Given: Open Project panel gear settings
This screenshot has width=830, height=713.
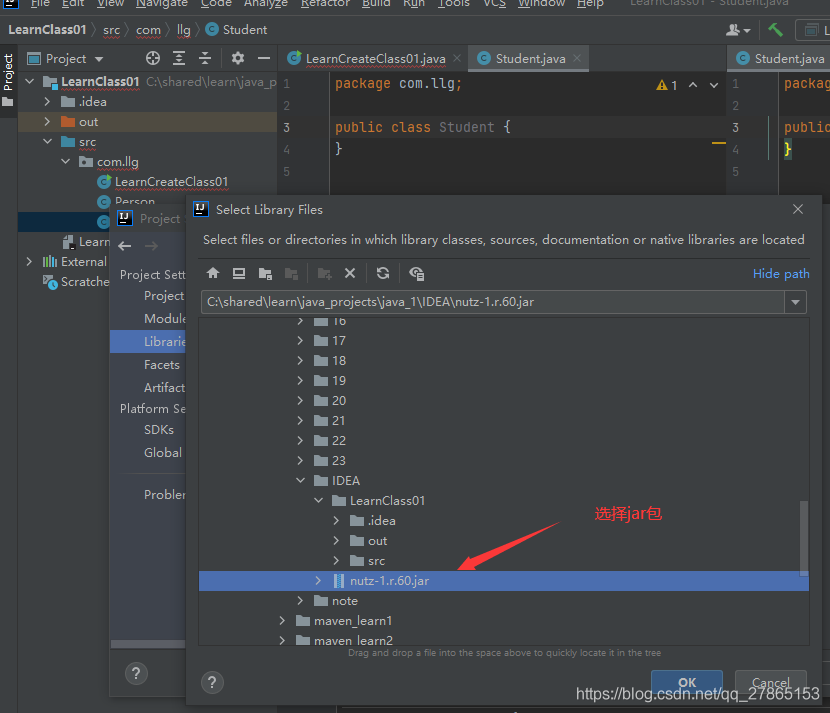Looking at the screenshot, I should (237, 58).
